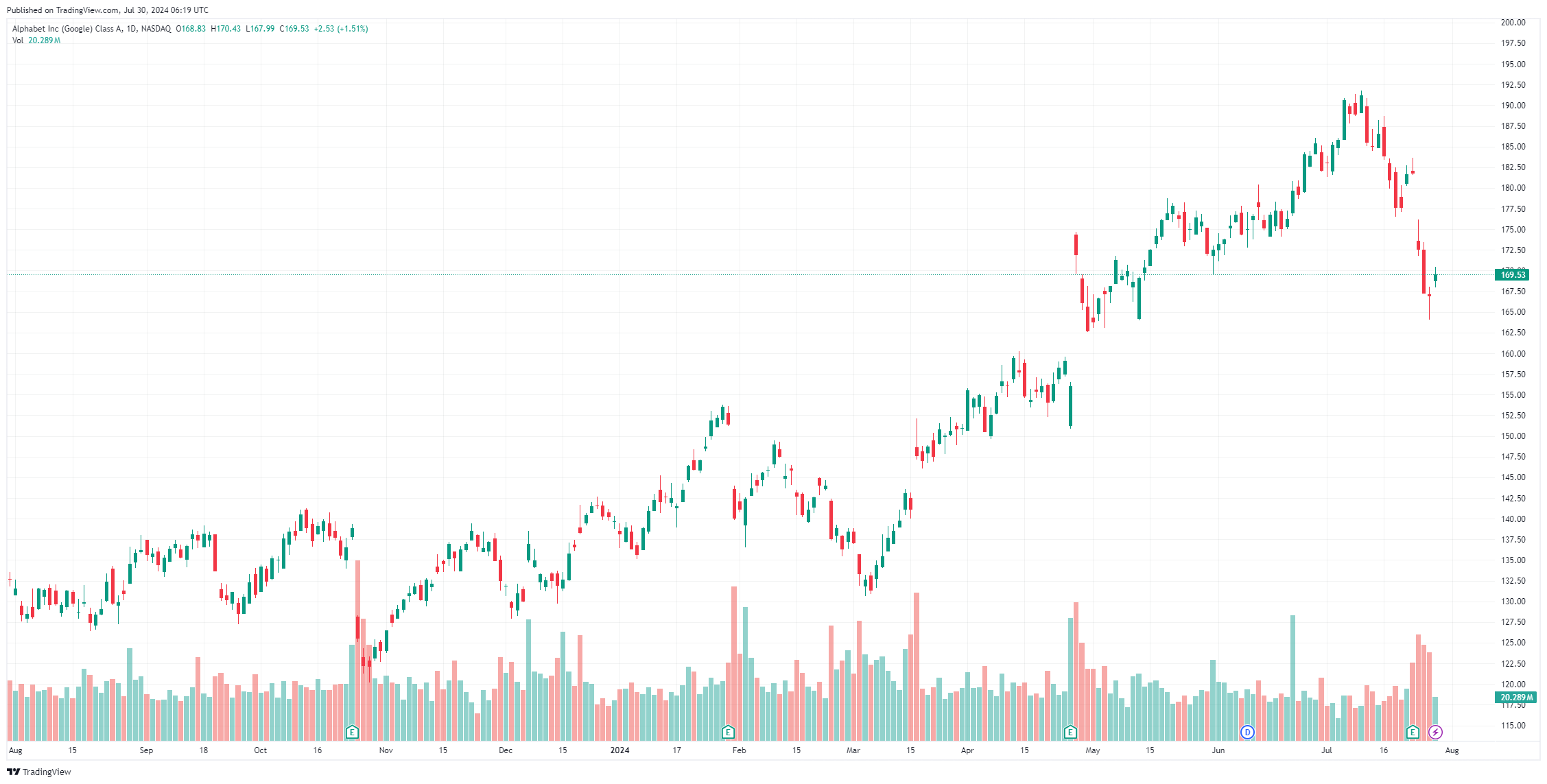
Task: Click the 2024 label on the time axis
Action: tap(619, 750)
